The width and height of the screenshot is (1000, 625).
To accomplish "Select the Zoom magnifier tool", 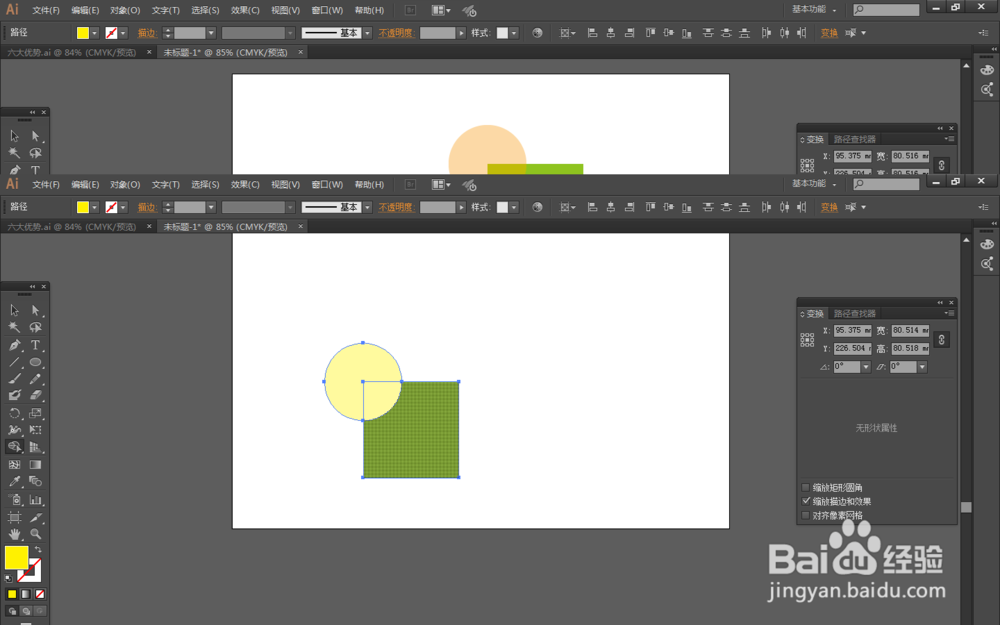I will [x=36, y=534].
